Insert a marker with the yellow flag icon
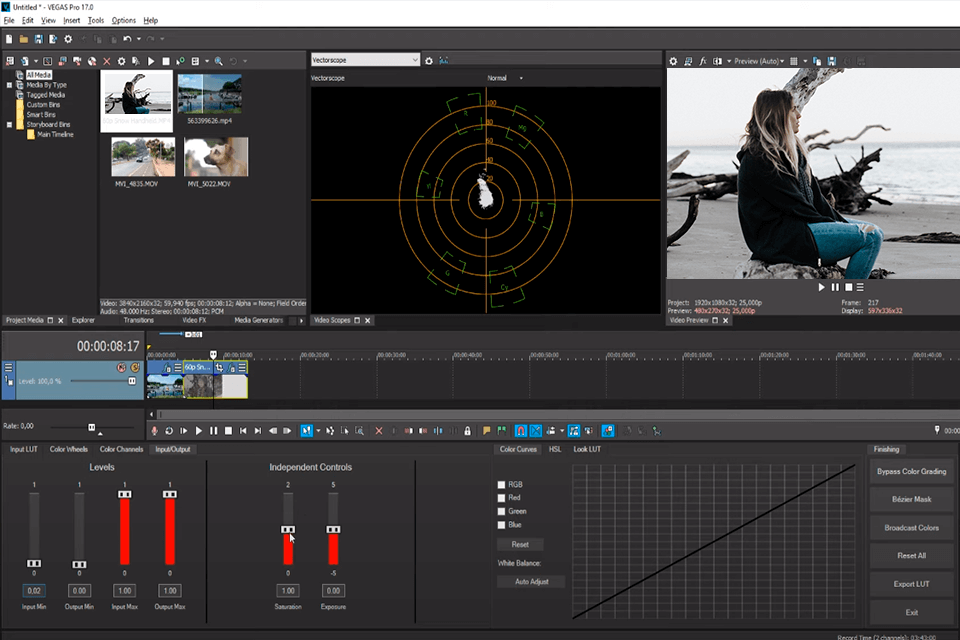This screenshot has height=640, width=960. 487,431
